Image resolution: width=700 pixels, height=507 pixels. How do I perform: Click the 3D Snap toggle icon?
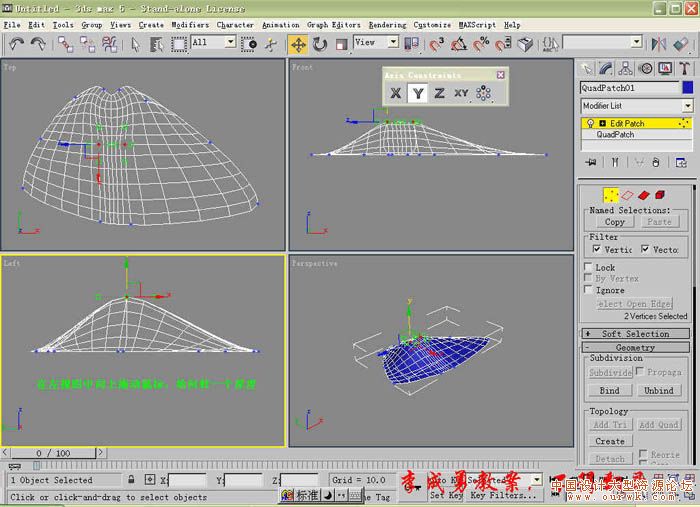tap(437, 44)
